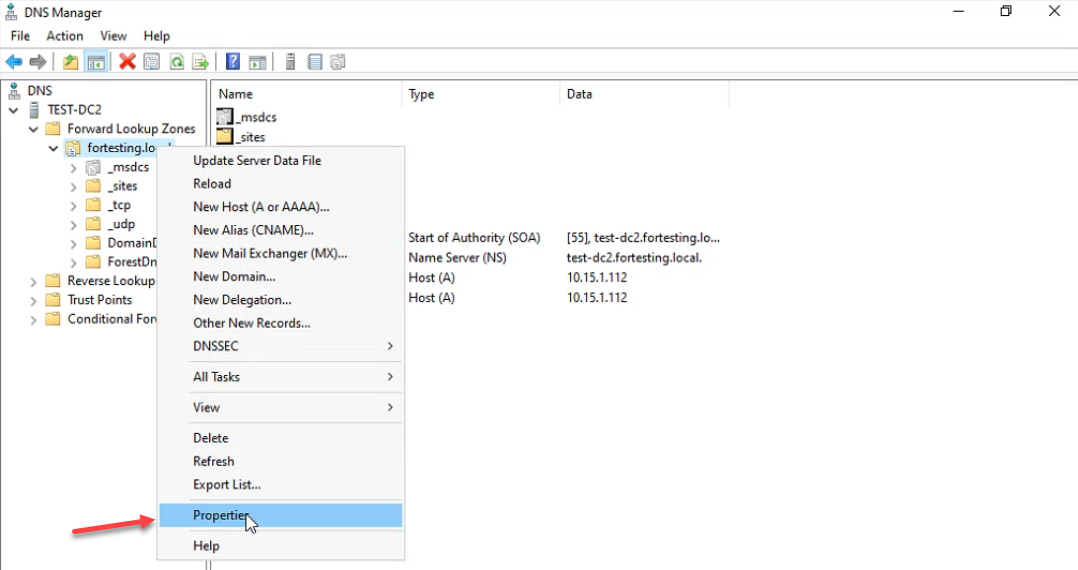The width and height of the screenshot is (1078, 570).
Task: Expand the _udp tree node
Action: (74, 225)
